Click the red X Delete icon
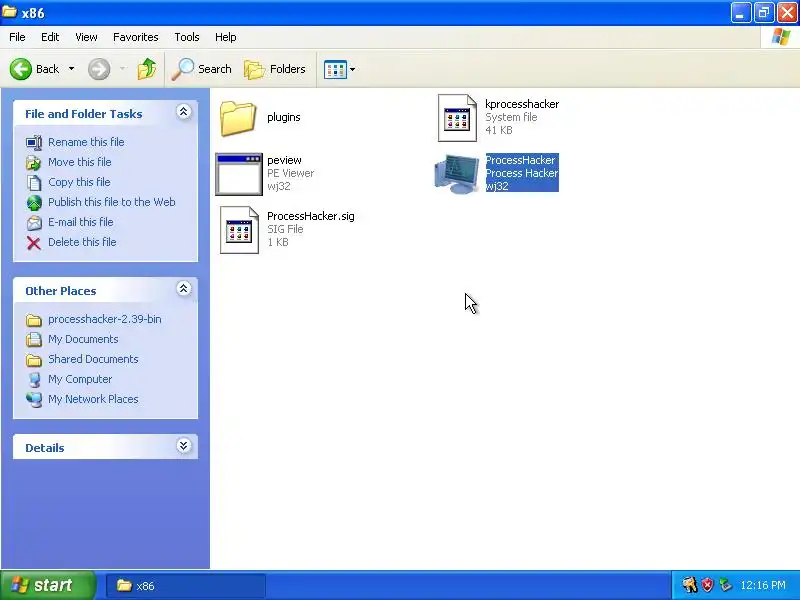 coord(34,243)
